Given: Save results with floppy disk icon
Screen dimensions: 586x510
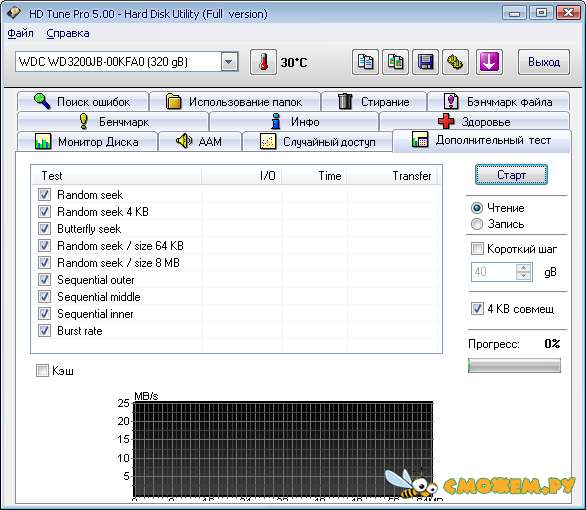Looking at the screenshot, I should 425,62.
